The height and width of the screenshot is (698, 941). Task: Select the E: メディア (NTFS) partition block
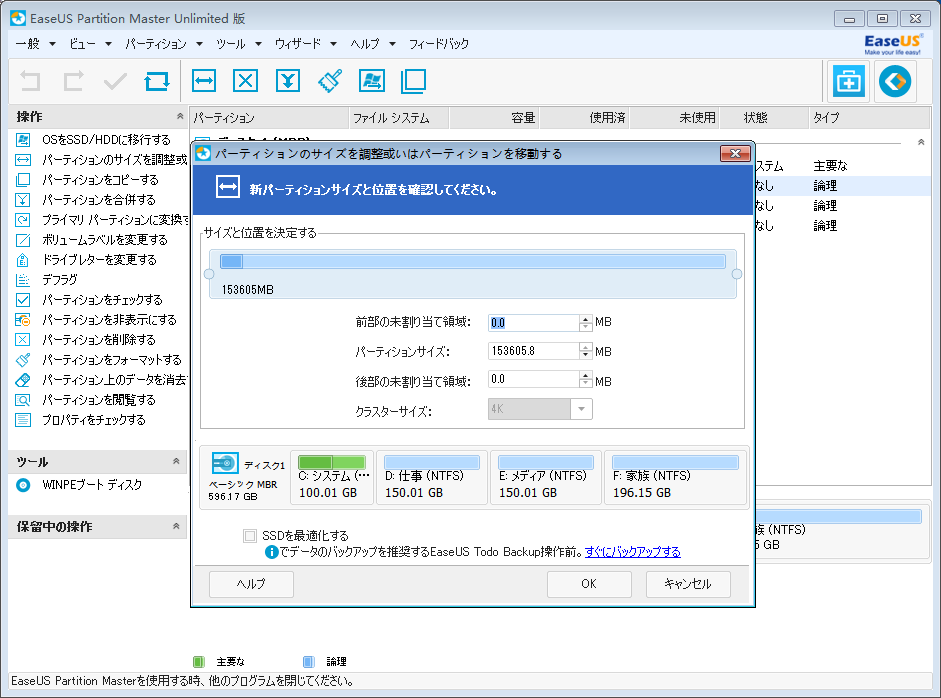[x=546, y=478]
